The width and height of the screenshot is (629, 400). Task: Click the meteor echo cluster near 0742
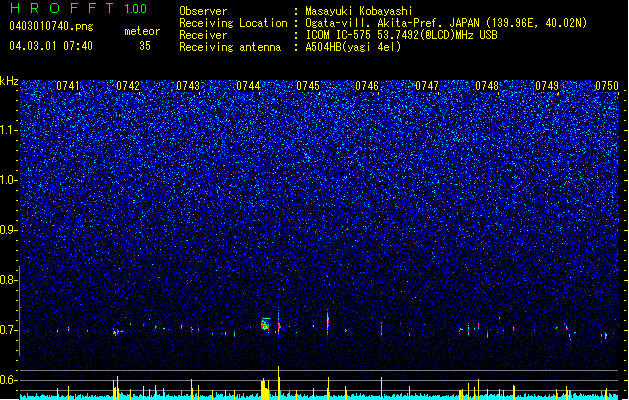118,332
